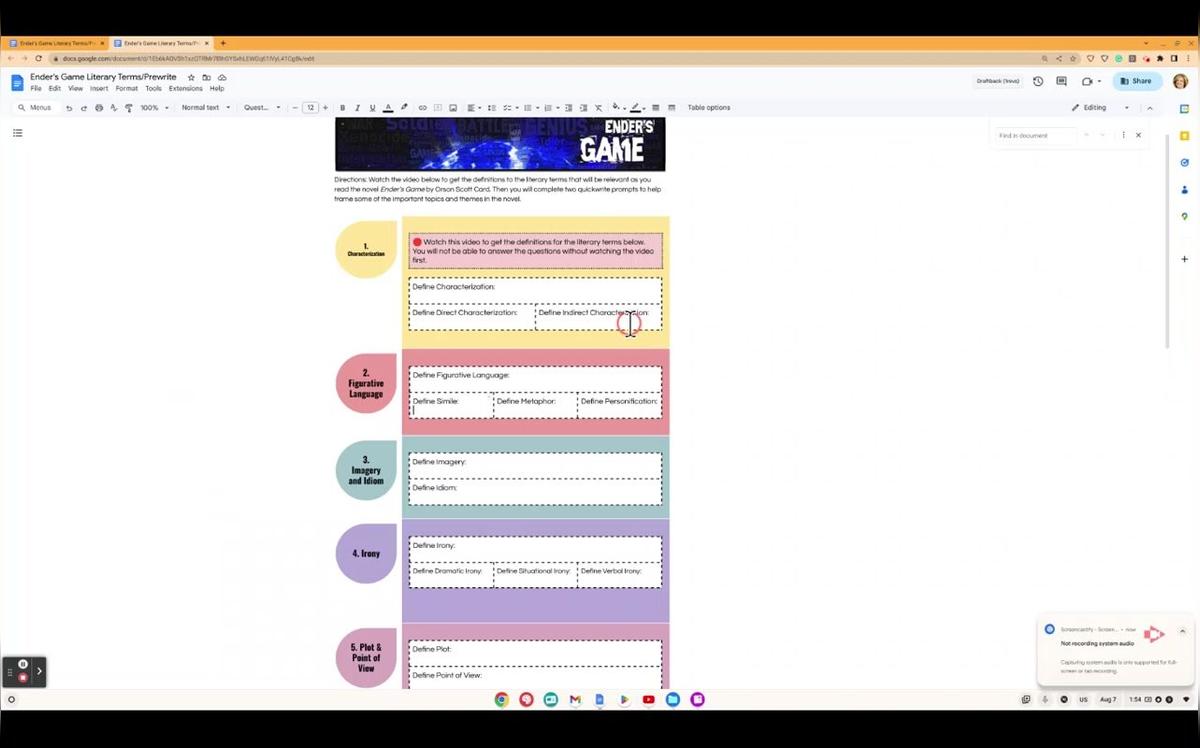The image size is (1200, 748).
Task: Click the border color pen swatch
Action: point(635,107)
